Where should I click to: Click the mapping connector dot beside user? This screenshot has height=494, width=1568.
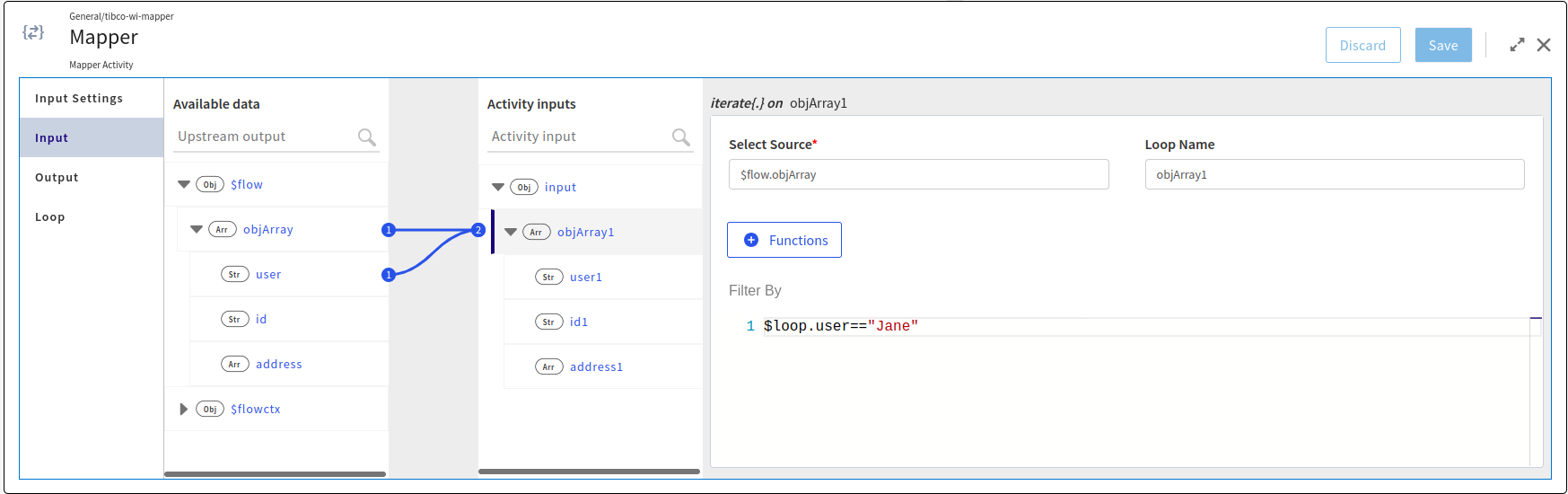[x=389, y=275]
